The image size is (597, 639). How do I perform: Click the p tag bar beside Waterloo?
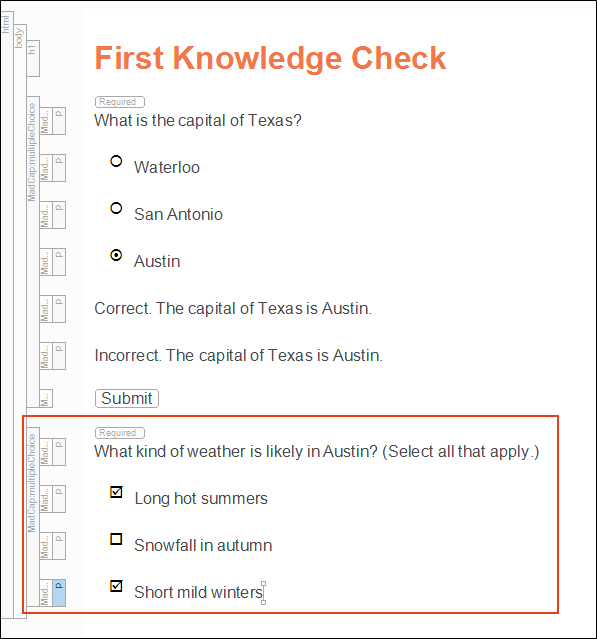pos(59,168)
